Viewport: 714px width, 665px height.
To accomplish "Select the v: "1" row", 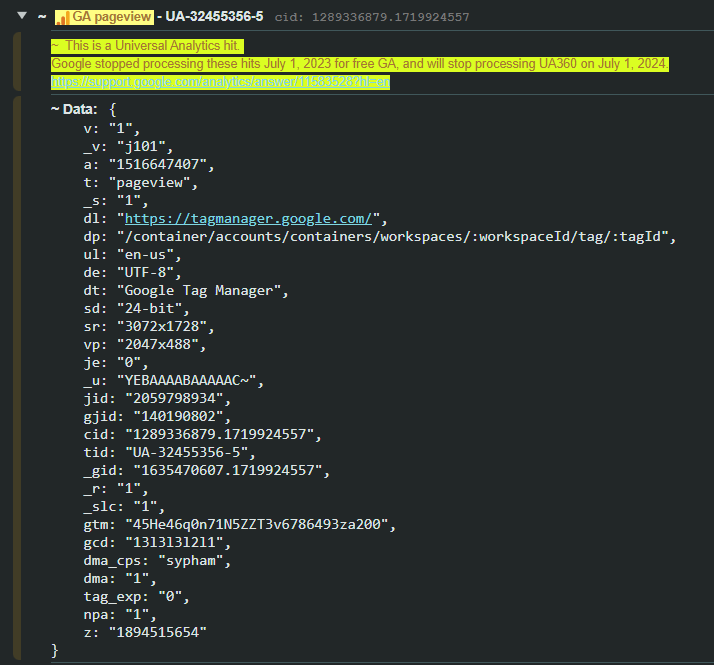I will [x=112, y=128].
